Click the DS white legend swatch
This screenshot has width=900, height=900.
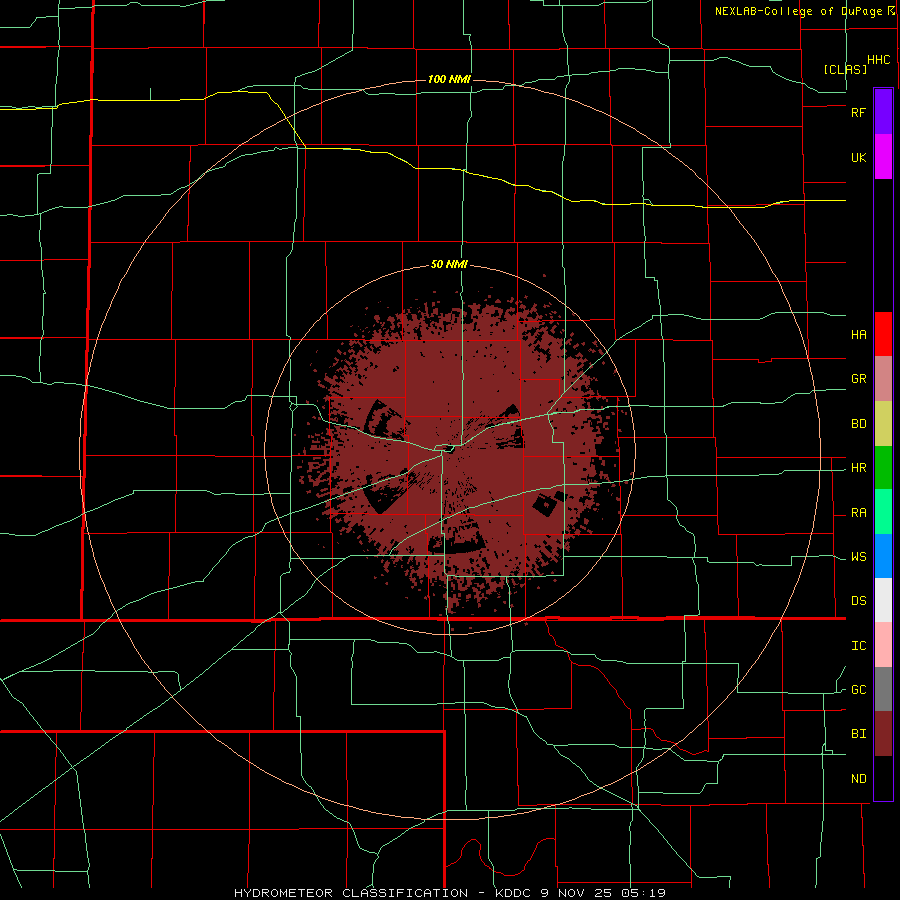883,600
